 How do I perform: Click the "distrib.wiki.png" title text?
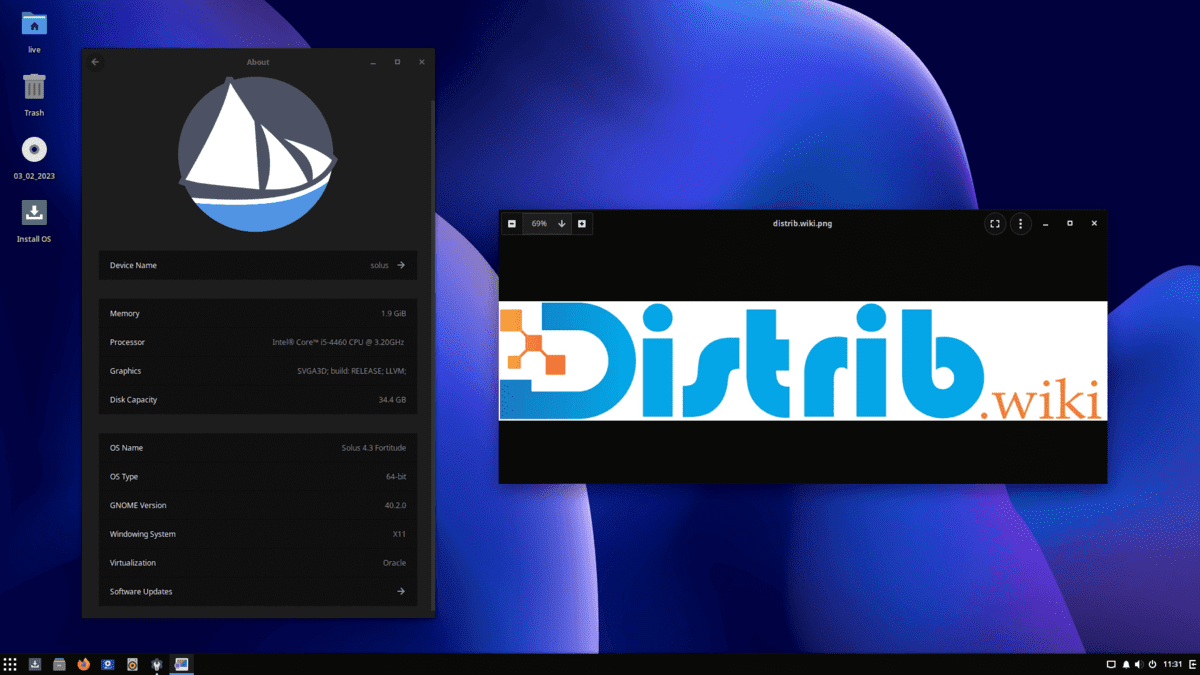coord(802,224)
